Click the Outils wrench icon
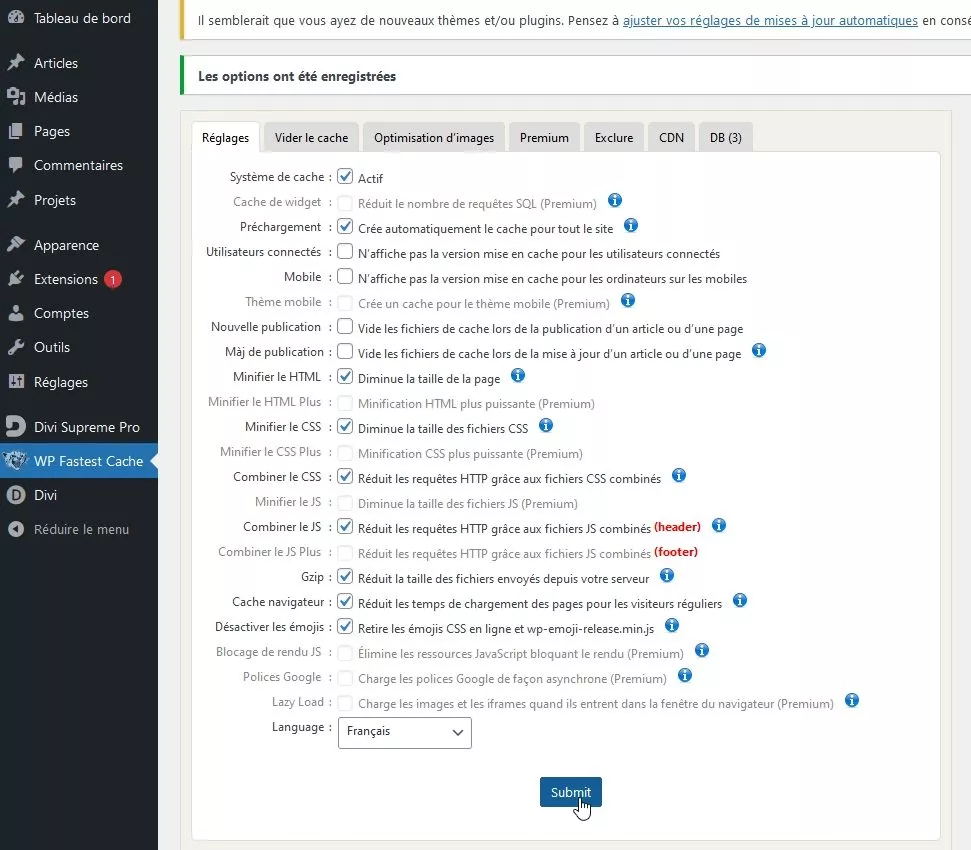The height and width of the screenshot is (850, 971). point(15,347)
